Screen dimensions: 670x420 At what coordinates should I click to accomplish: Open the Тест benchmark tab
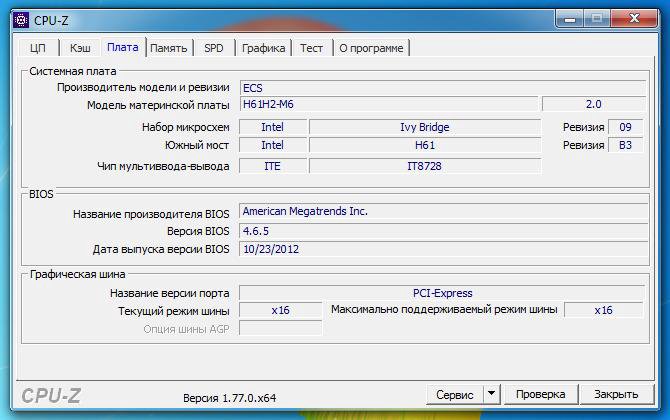pyautogui.click(x=312, y=48)
